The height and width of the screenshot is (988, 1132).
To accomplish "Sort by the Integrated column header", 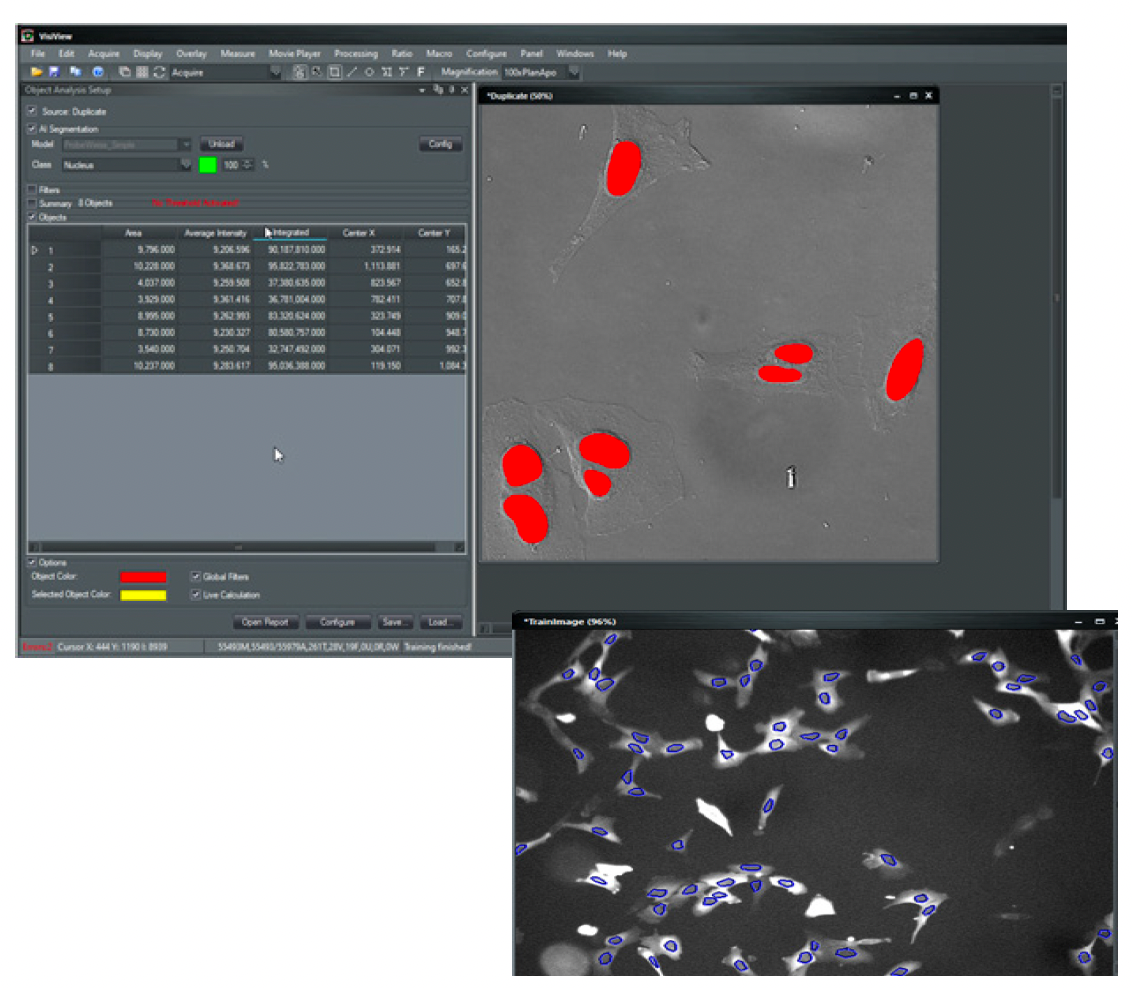I will pos(290,233).
